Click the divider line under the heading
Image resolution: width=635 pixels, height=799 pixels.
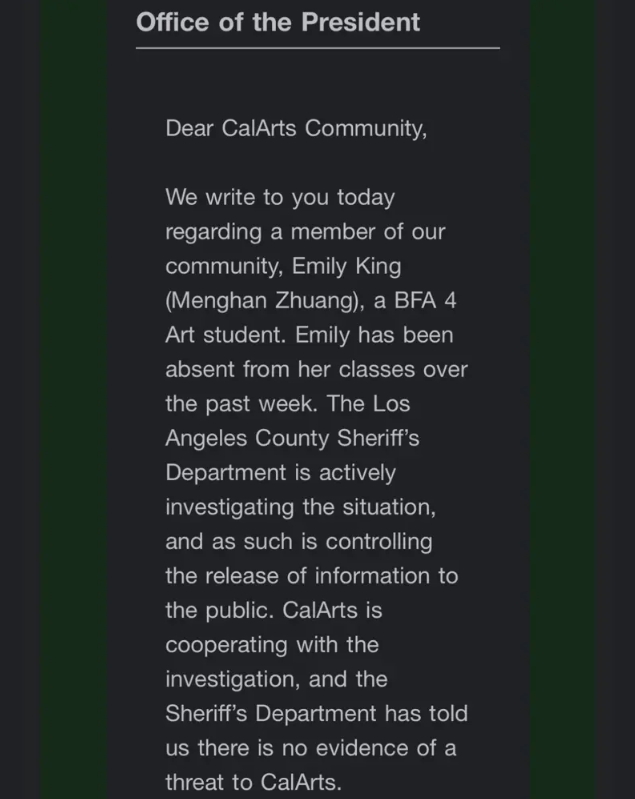tap(317, 48)
